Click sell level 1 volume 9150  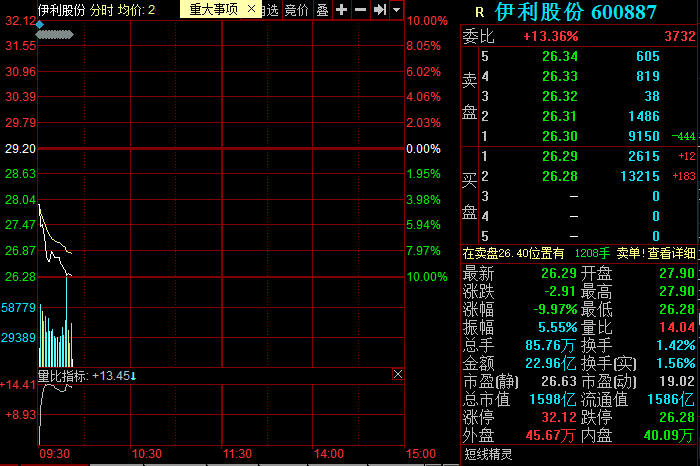click(644, 136)
